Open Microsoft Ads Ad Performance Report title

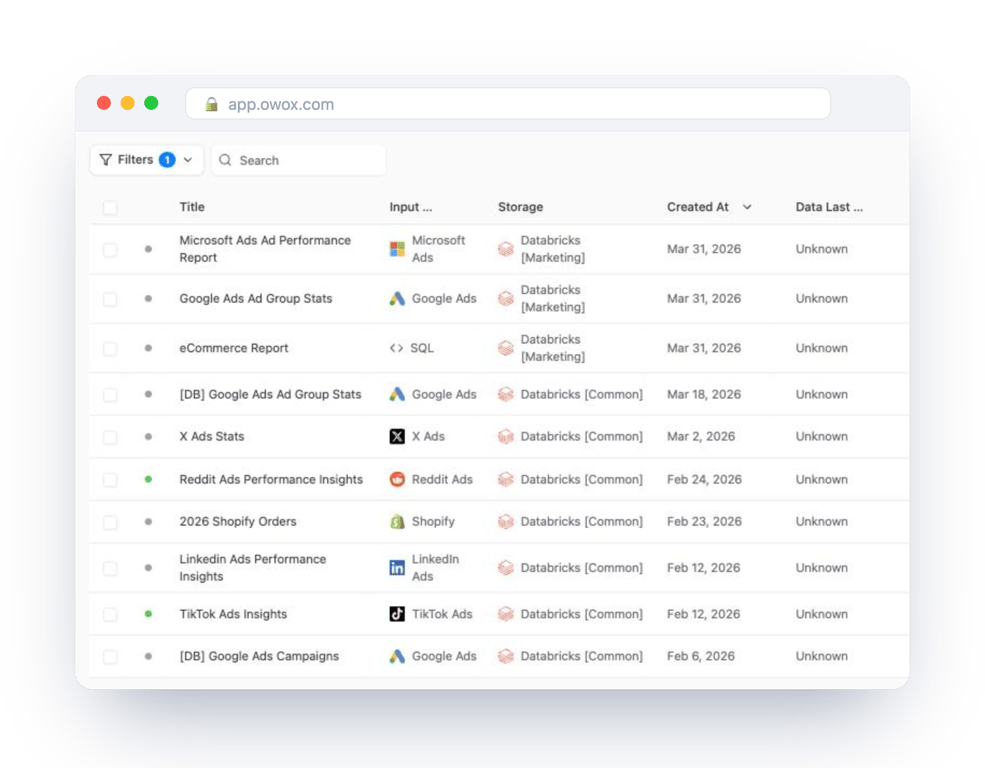tap(265, 249)
